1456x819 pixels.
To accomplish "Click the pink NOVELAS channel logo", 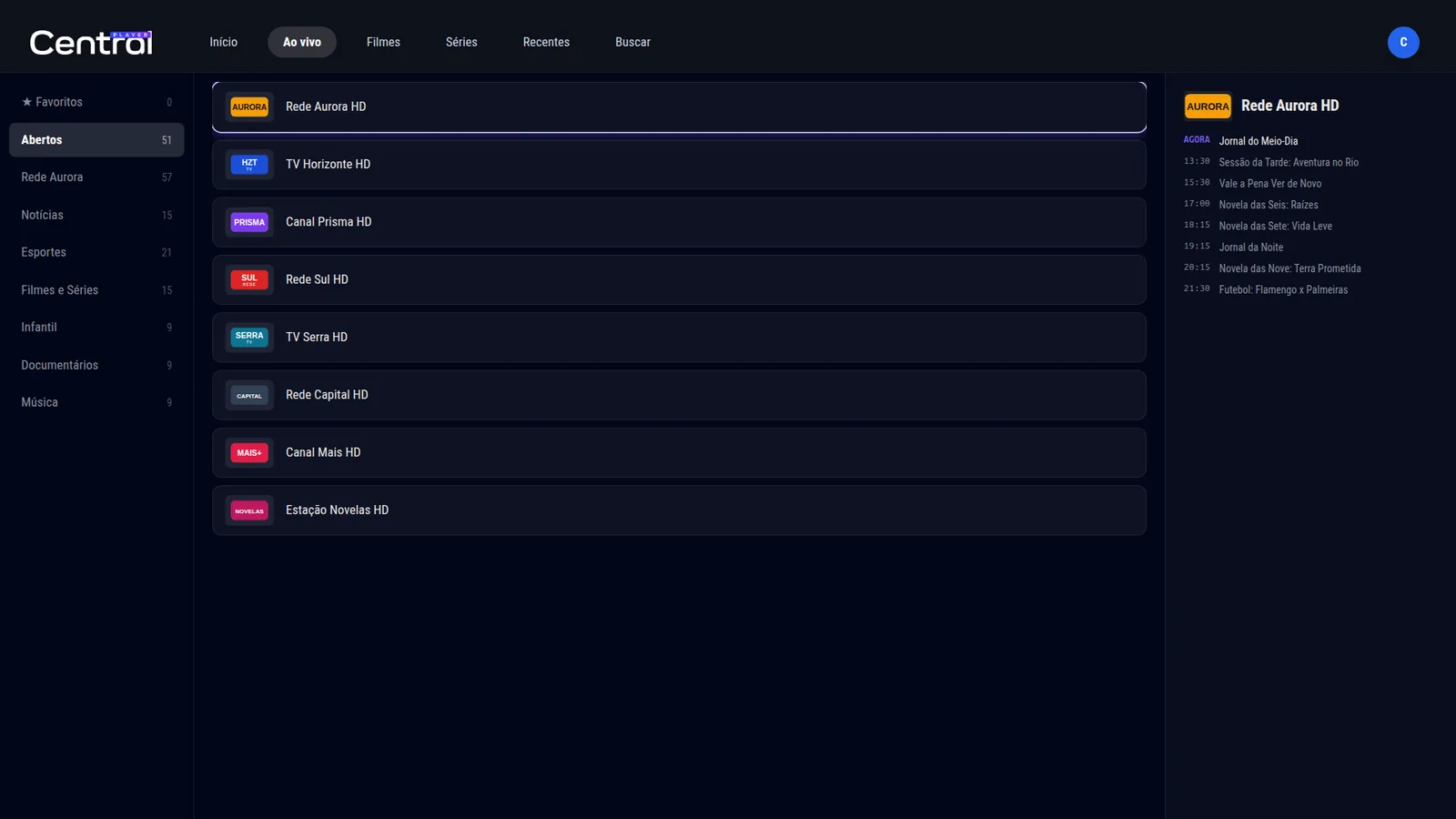I will tap(249, 511).
